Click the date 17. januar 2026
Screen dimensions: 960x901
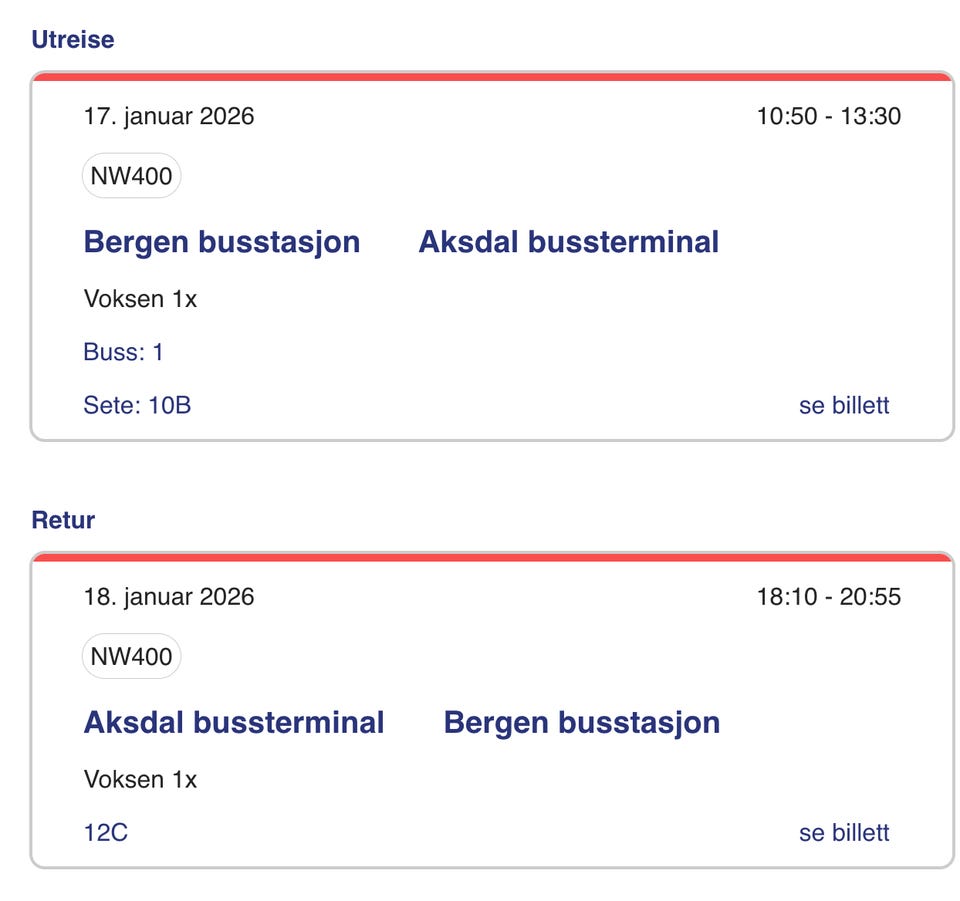tap(169, 116)
